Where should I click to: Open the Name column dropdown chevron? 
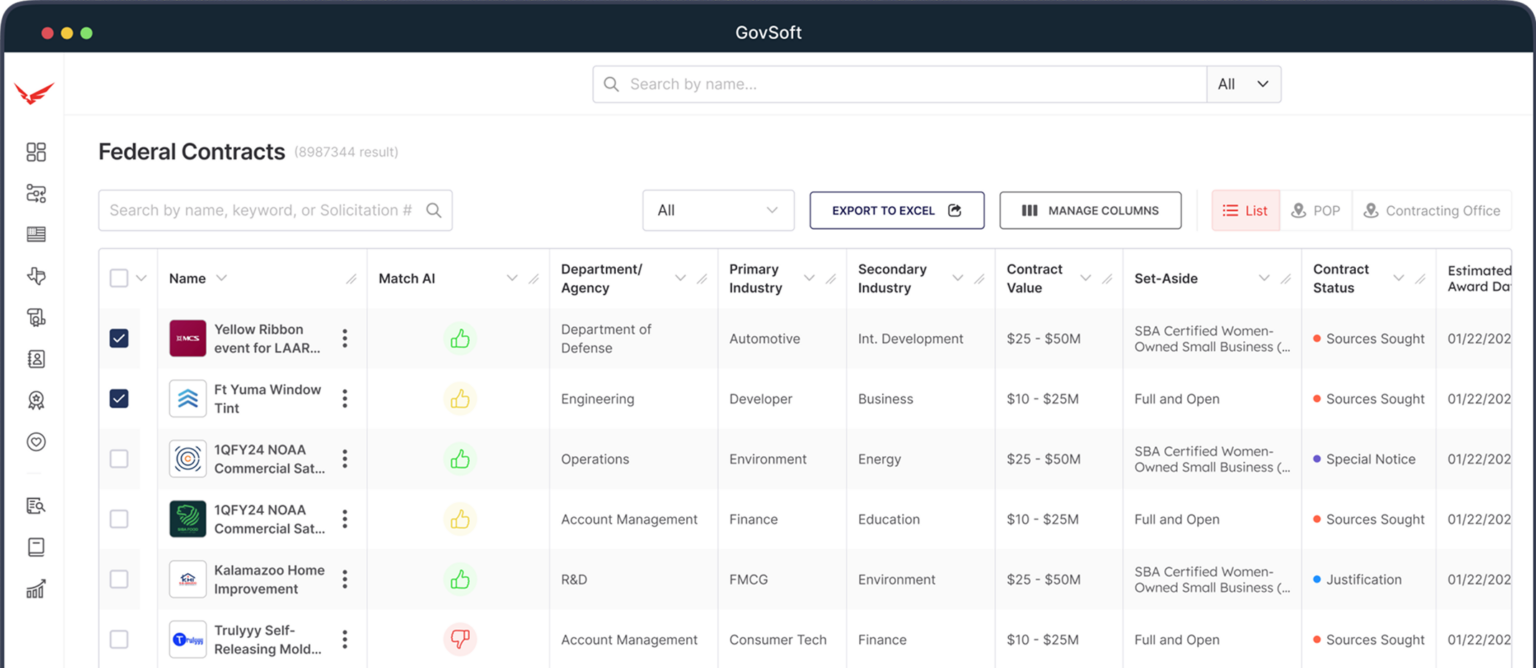(222, 278)
